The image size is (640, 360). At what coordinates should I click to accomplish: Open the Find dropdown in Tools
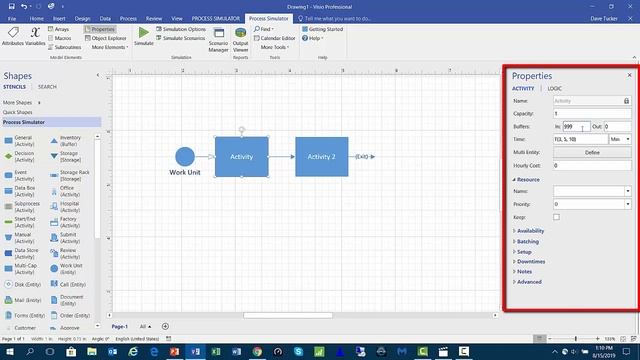[x=264, y=29]
